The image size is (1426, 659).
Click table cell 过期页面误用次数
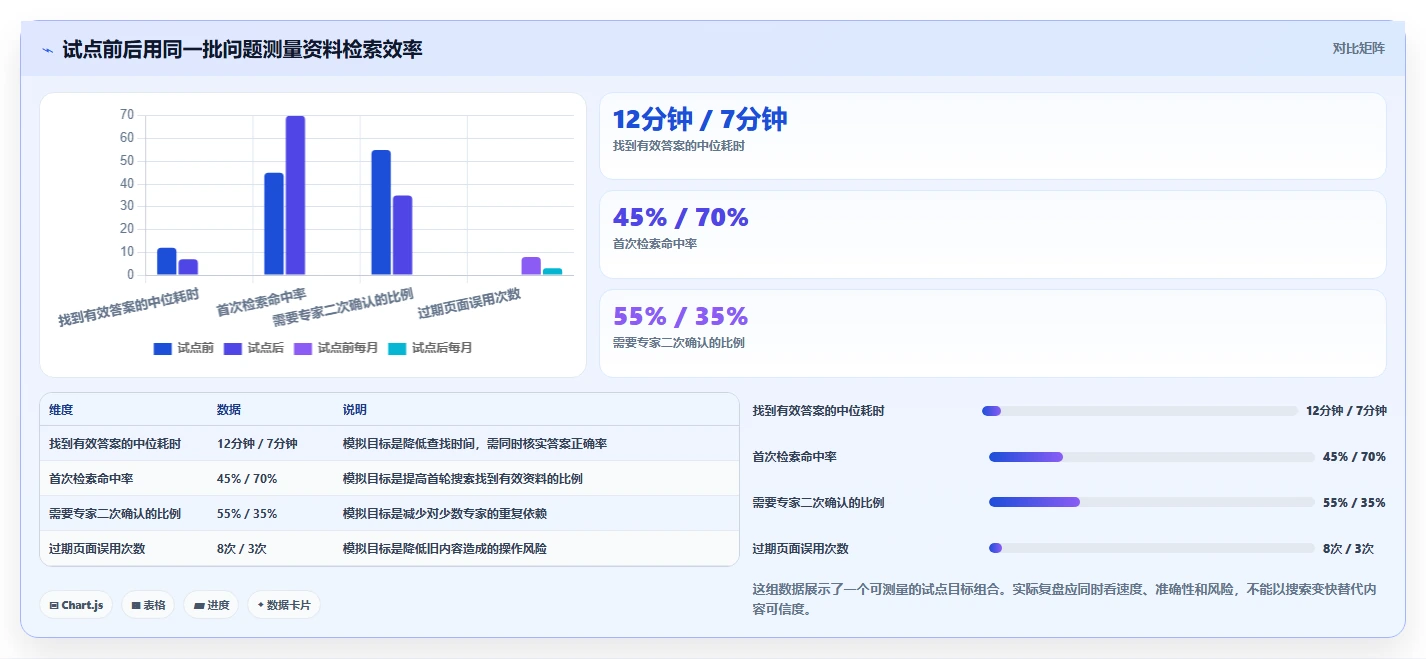tap(97, 549)
